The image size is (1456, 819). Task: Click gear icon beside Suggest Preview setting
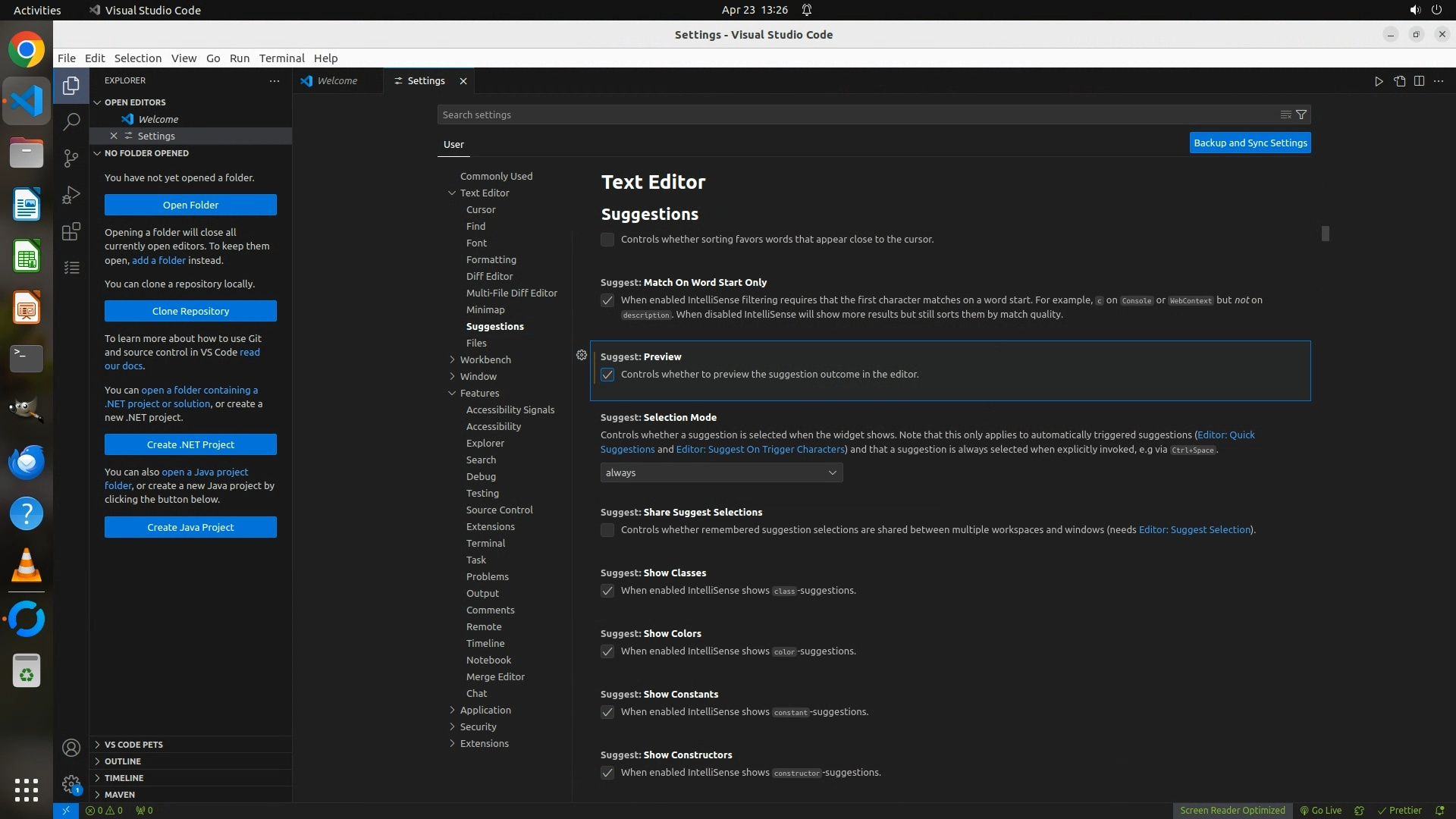point(582,355)
